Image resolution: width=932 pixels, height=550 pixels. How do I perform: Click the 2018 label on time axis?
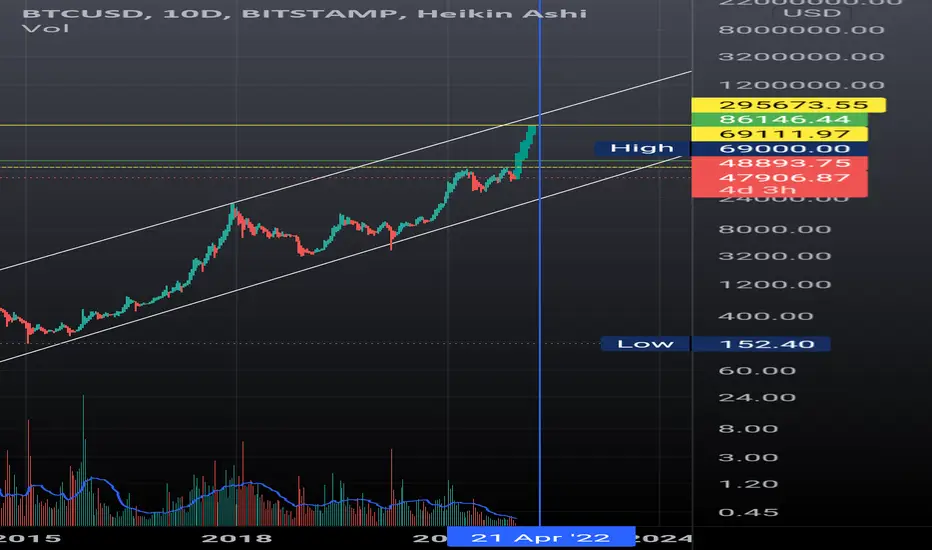coord(237,538)
